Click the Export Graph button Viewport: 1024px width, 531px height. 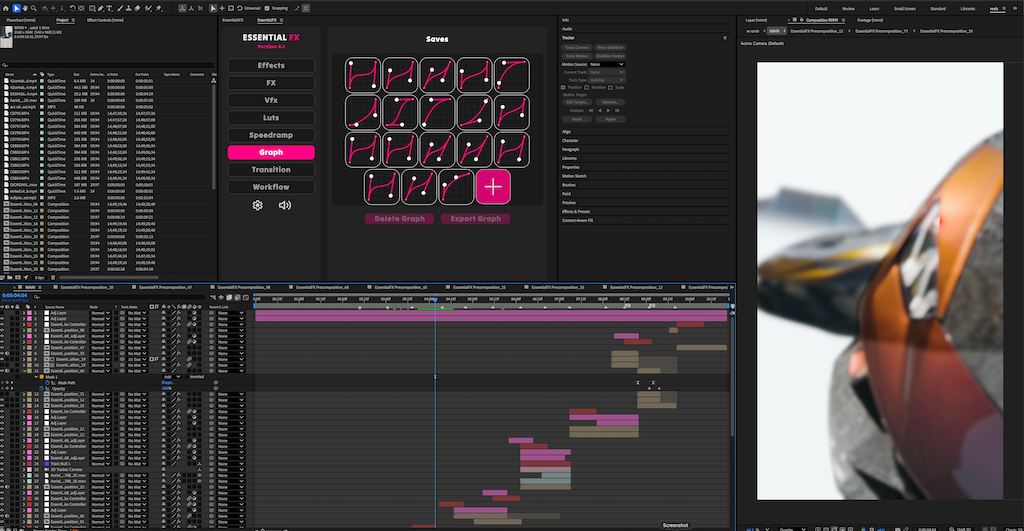475,219
